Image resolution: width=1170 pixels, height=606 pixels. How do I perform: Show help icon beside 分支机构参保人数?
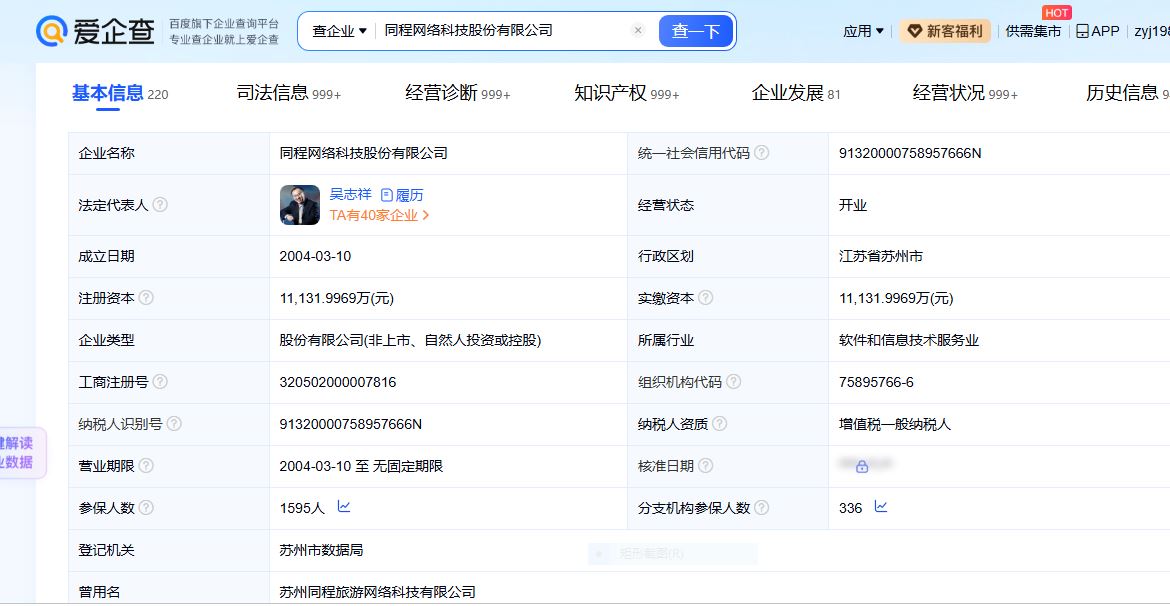[x=761, y=507]
